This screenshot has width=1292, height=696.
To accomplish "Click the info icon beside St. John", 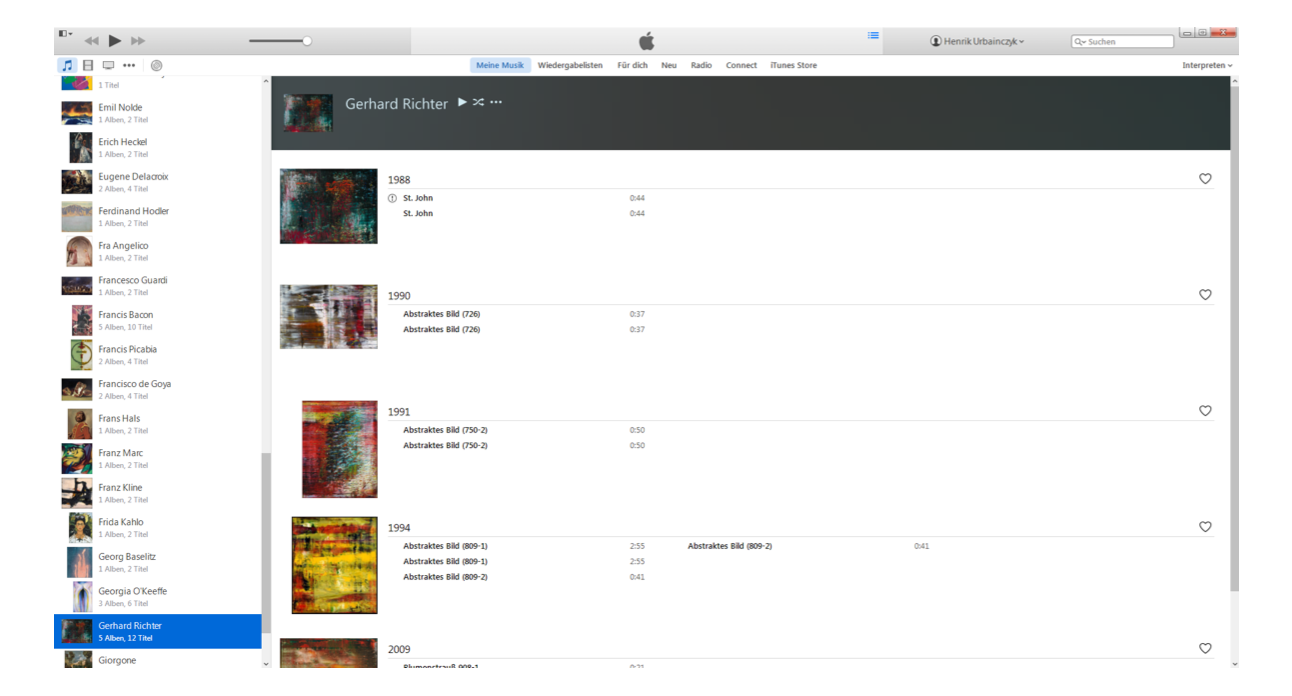I will (x=393, y=198).
